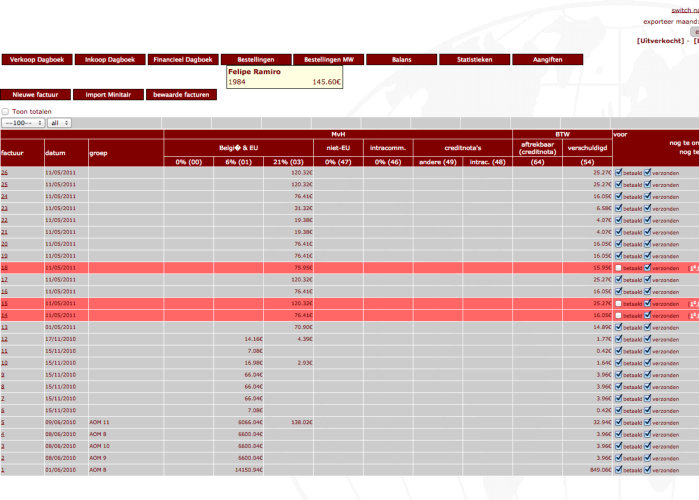The width and height of the screenshot is (699, 500).
Task: Uncheck verzonden for invoice 15
Action: point(648,303)
